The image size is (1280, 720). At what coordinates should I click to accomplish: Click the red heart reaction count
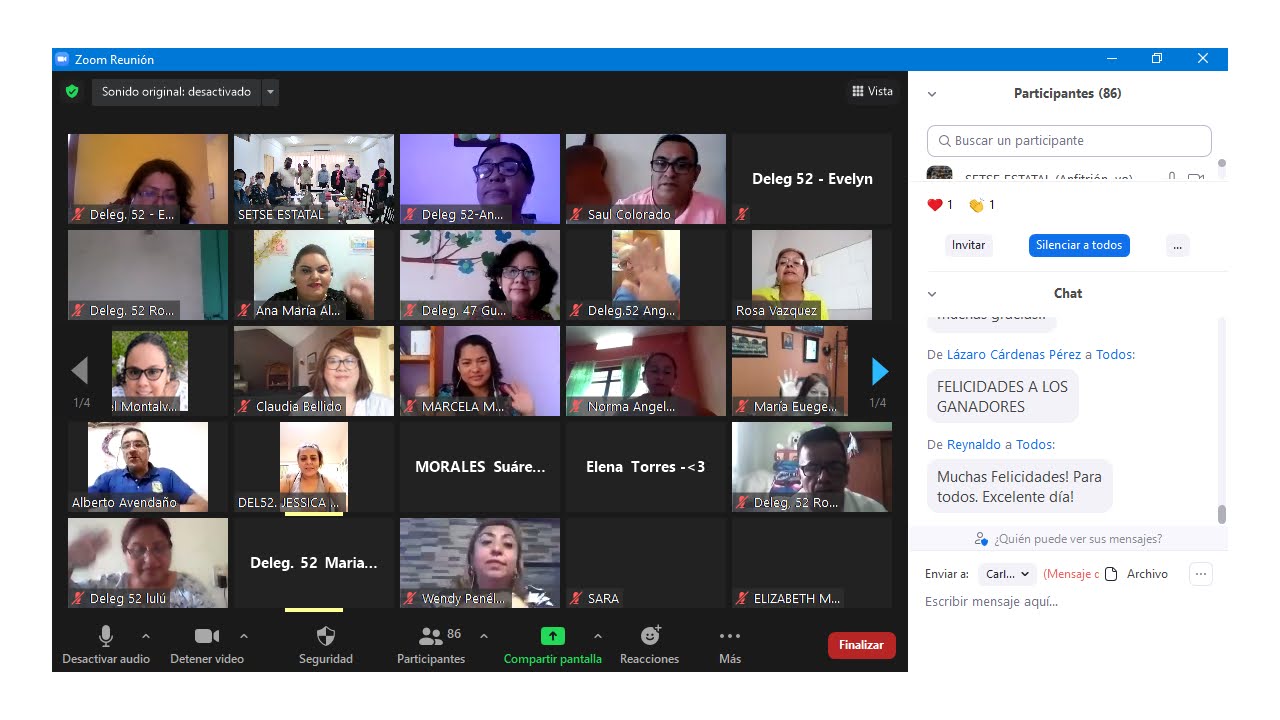coord(940,205)
